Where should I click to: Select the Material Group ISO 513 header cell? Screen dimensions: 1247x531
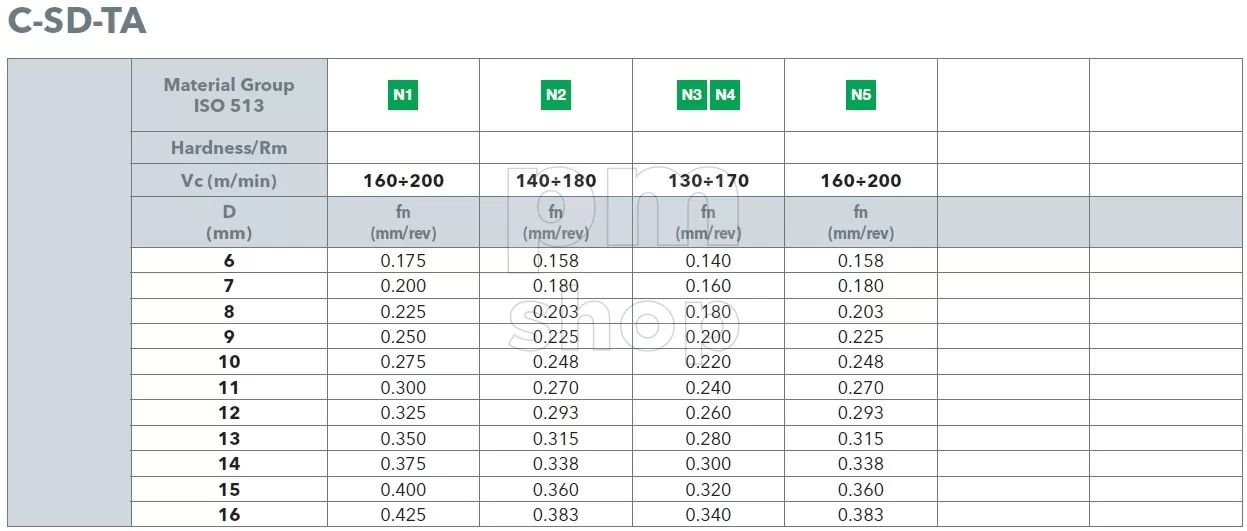pos(229,95)
